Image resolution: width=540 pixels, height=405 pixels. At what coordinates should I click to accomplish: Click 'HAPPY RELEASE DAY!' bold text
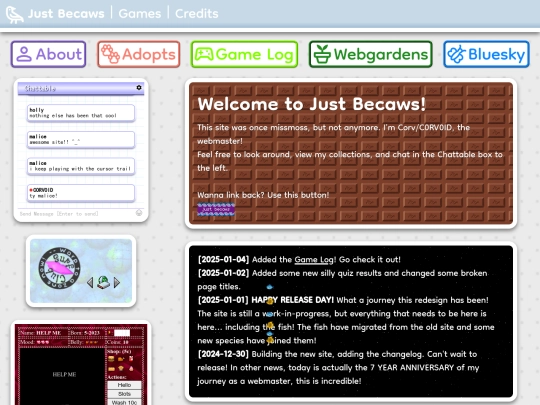pyautogui.click(x=293, y=300)
